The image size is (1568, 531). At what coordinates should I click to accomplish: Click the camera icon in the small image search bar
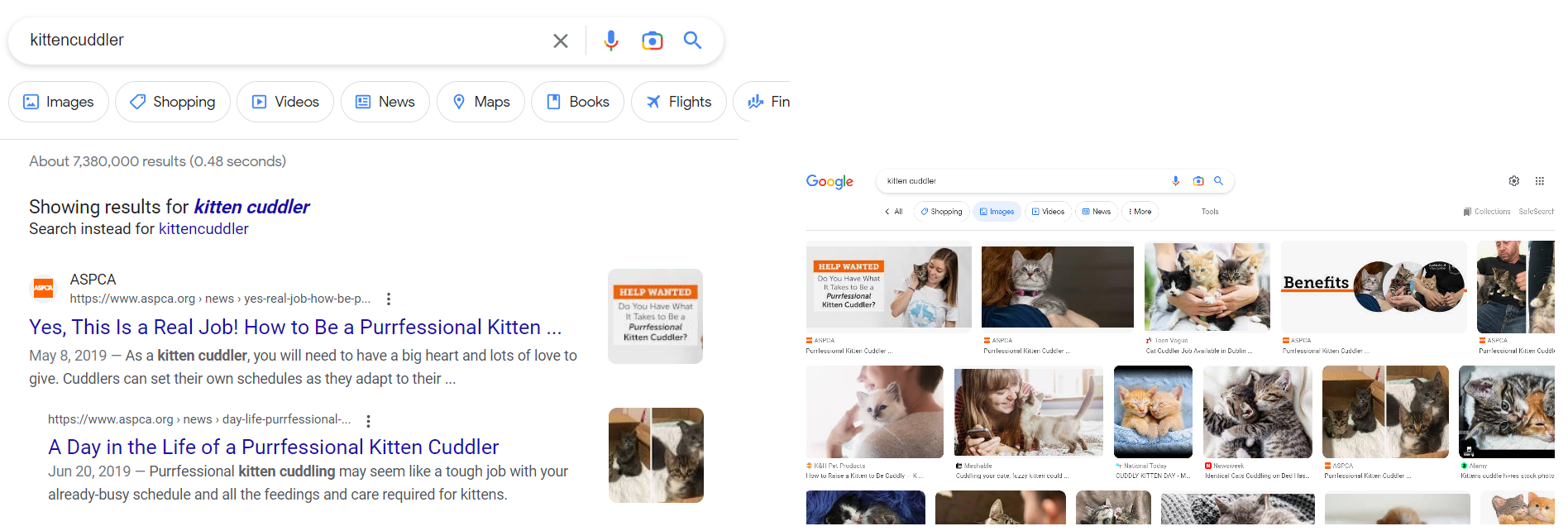[1198, 181]
